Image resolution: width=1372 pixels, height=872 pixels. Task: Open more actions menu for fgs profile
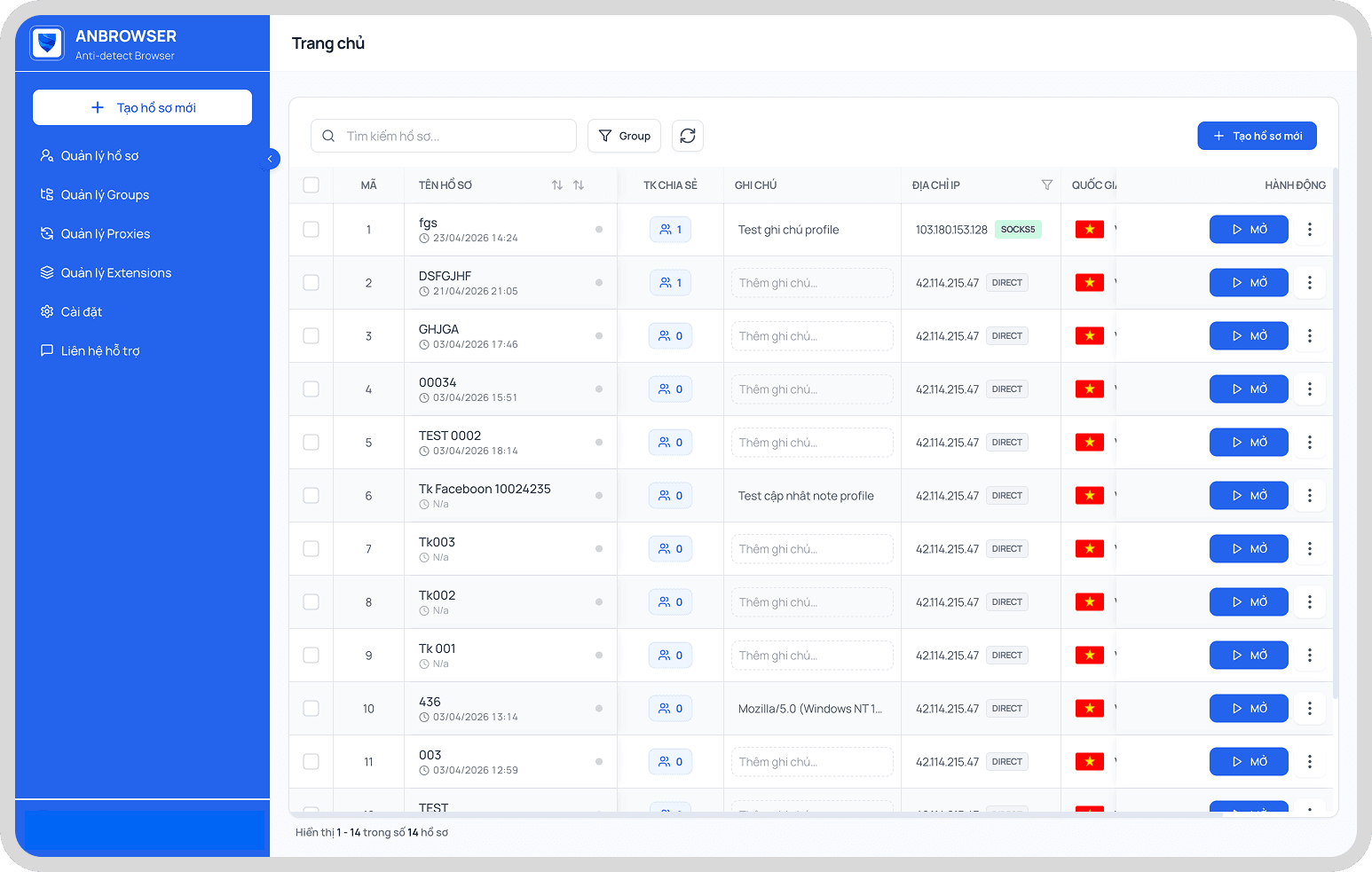tap(1310, 230)
